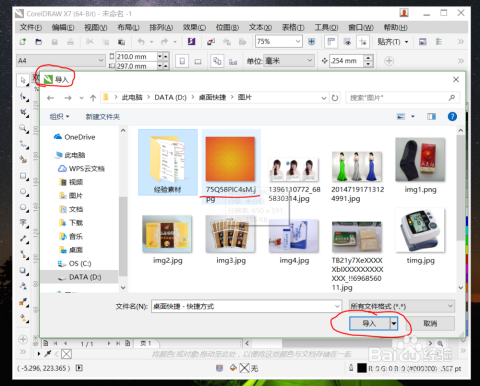Click the black outline color swatch in status bar
This screenshot has width=480, height=386.
[362, 368]
